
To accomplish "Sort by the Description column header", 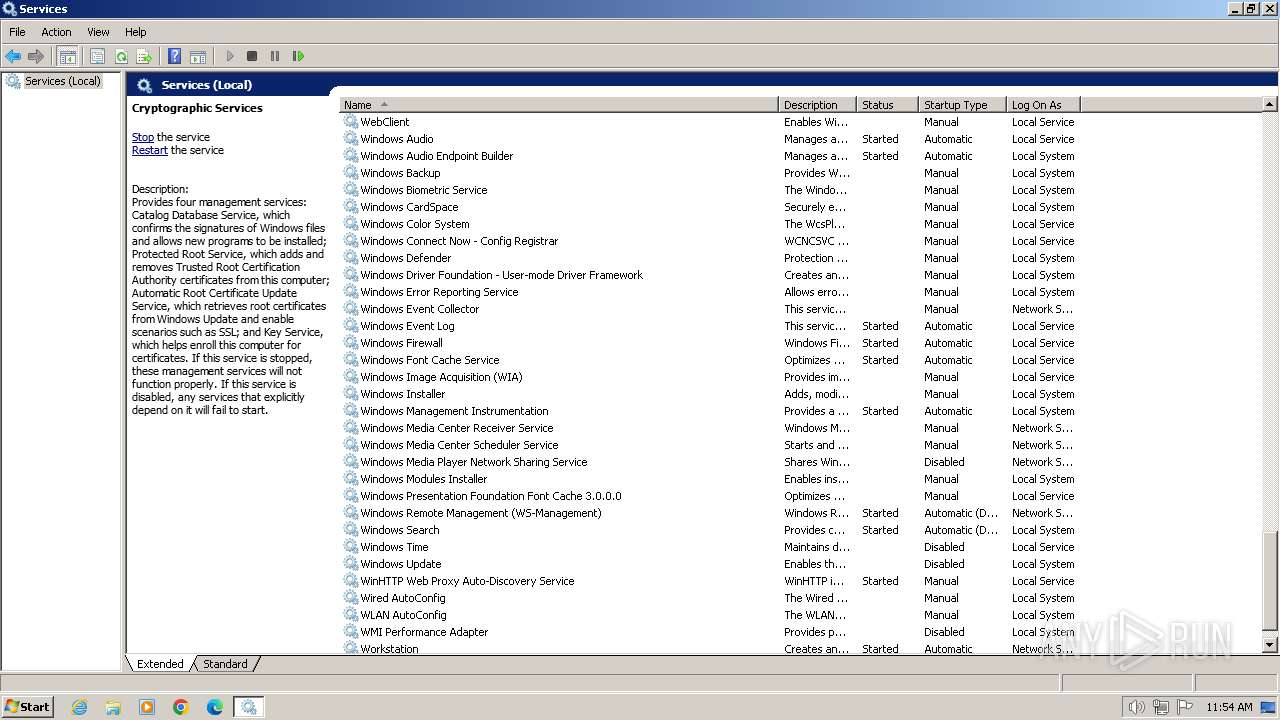I will coord(818,105).
